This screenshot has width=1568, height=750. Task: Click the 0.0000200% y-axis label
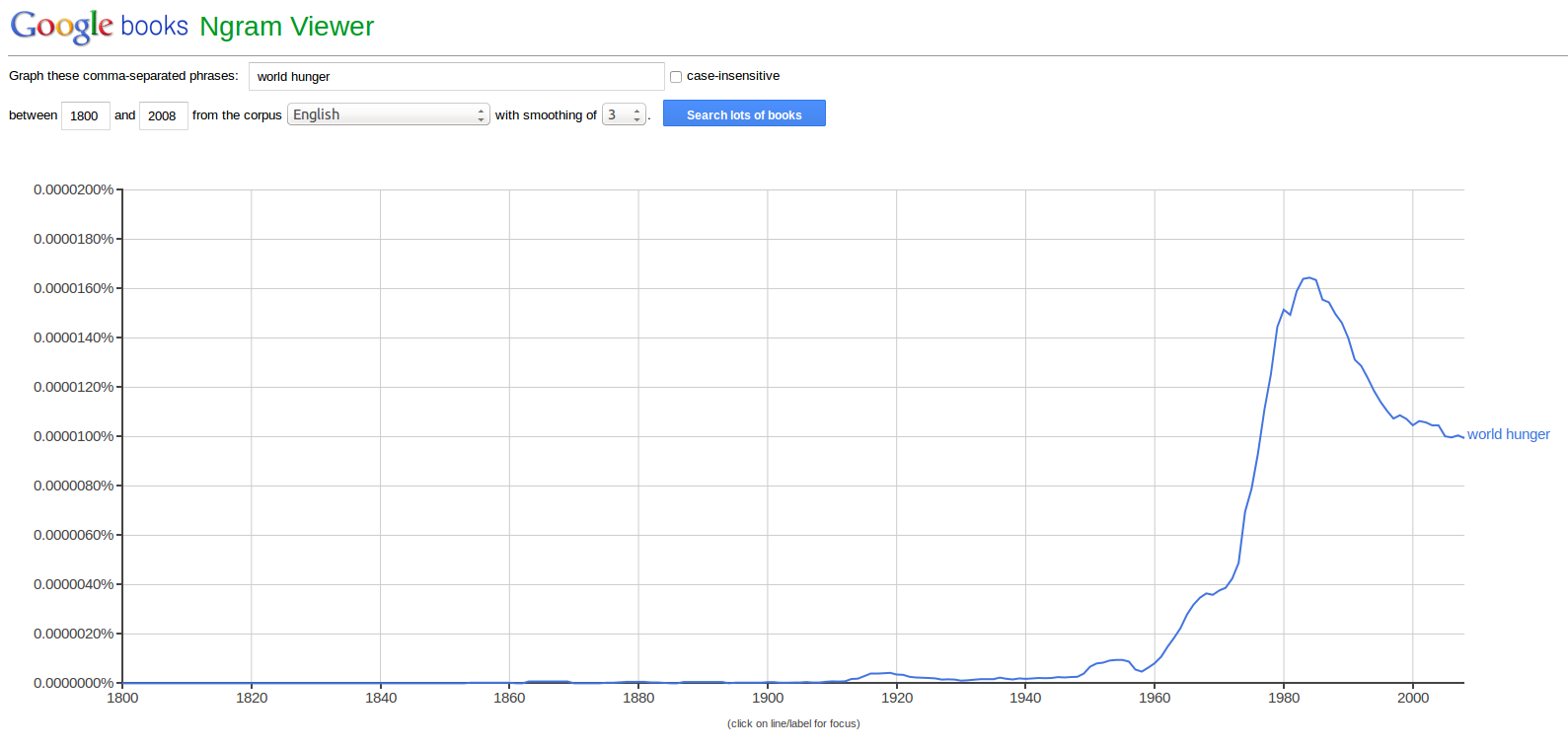click(x=74, y=189)
